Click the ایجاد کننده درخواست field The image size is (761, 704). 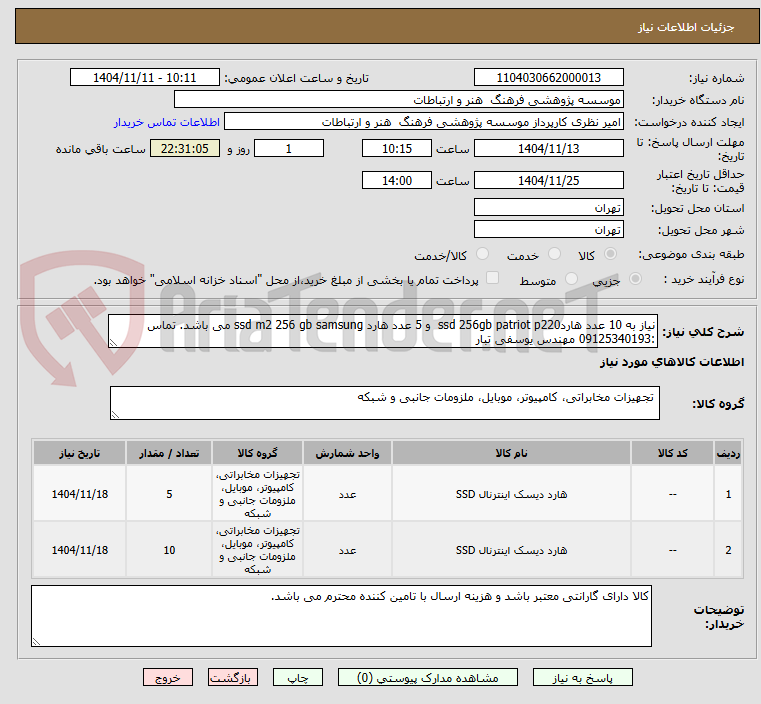click(x=423, y=122)
